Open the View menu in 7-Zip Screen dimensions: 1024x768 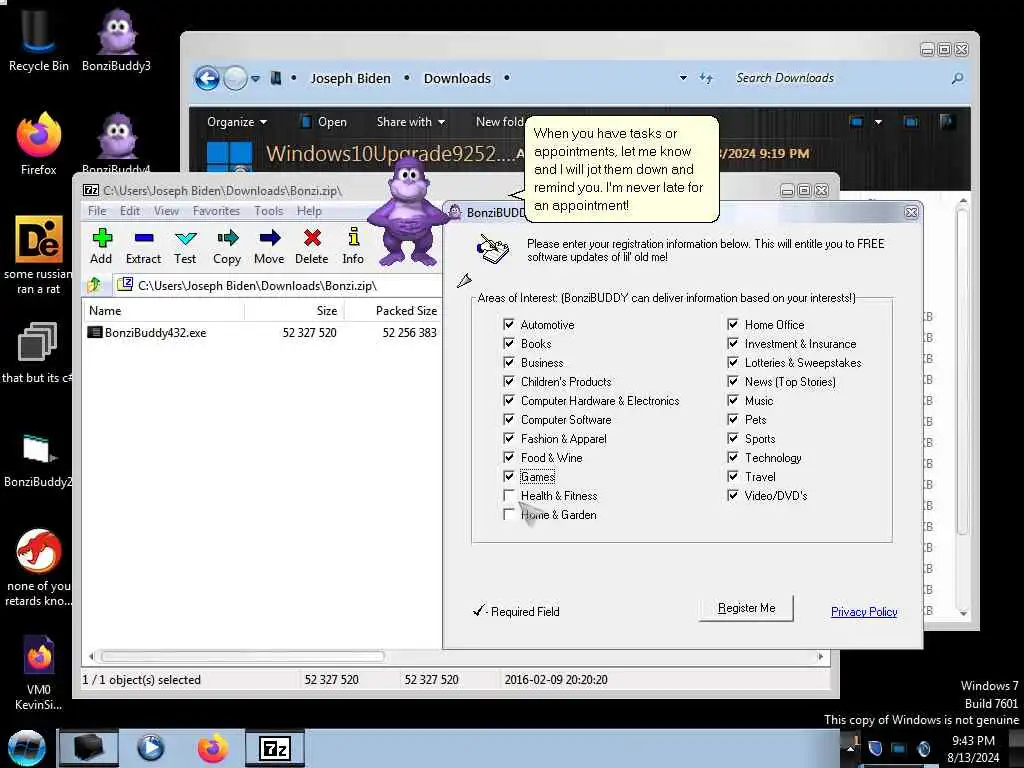(166, 211)
